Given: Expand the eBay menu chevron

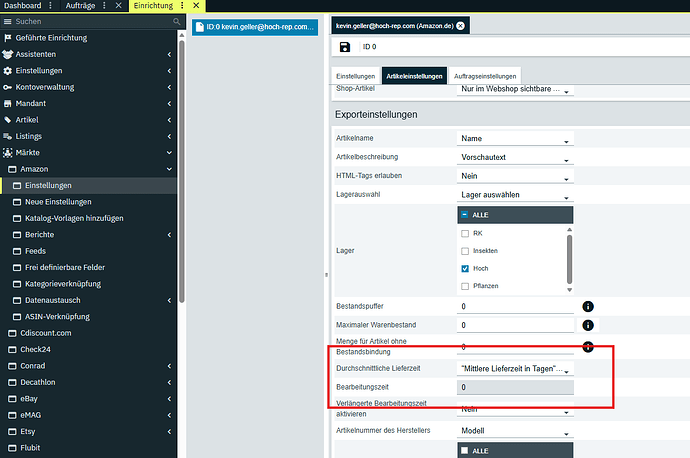Looking at the screenshot, I should coord(169,399).
